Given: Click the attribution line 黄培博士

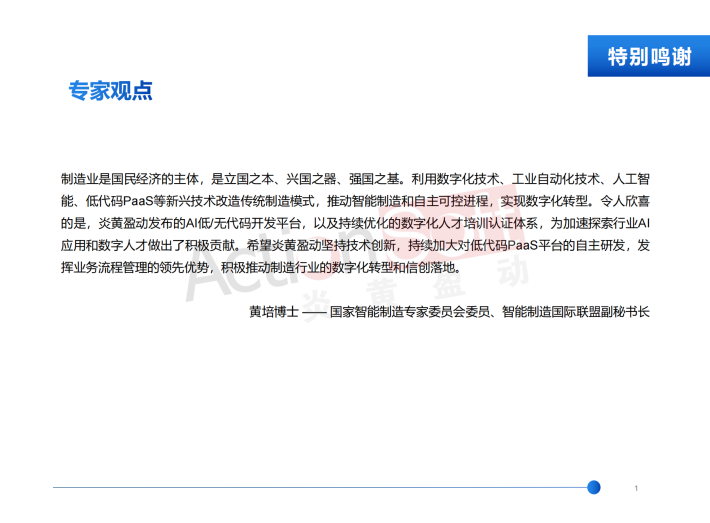Looking at the screenshot, I should click(449, 312).
